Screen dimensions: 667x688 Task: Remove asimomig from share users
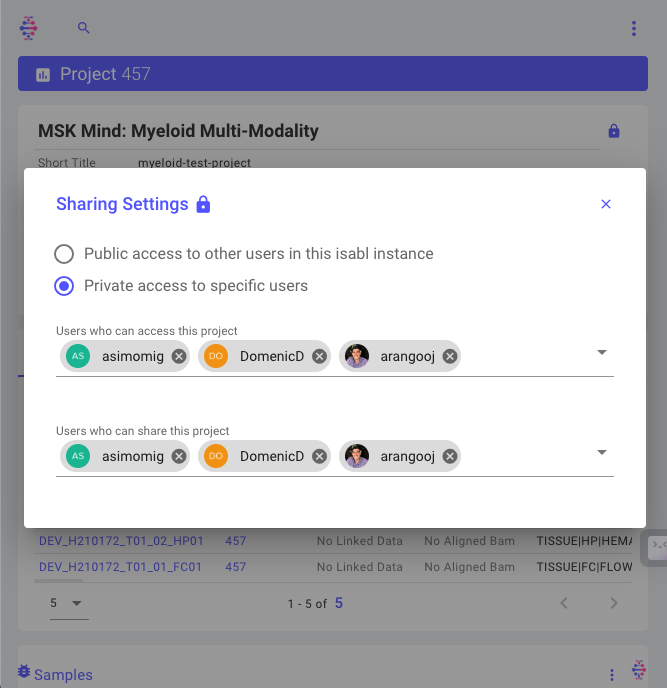[x=179, y=456]
